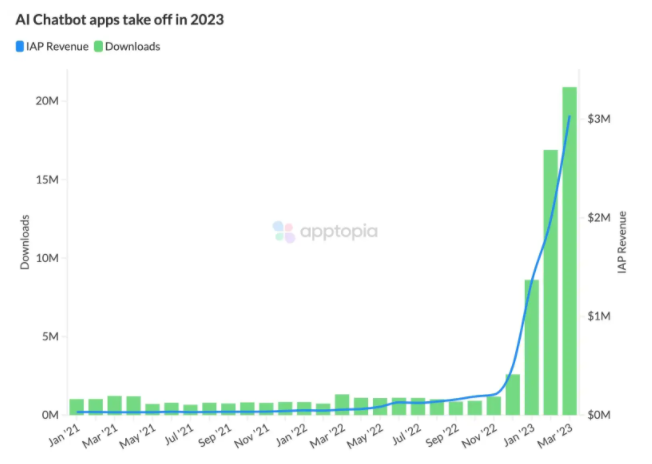652x464 pixels.
Task: Toggle the IAP Revenue series label in legend
Action: point(56,46)
